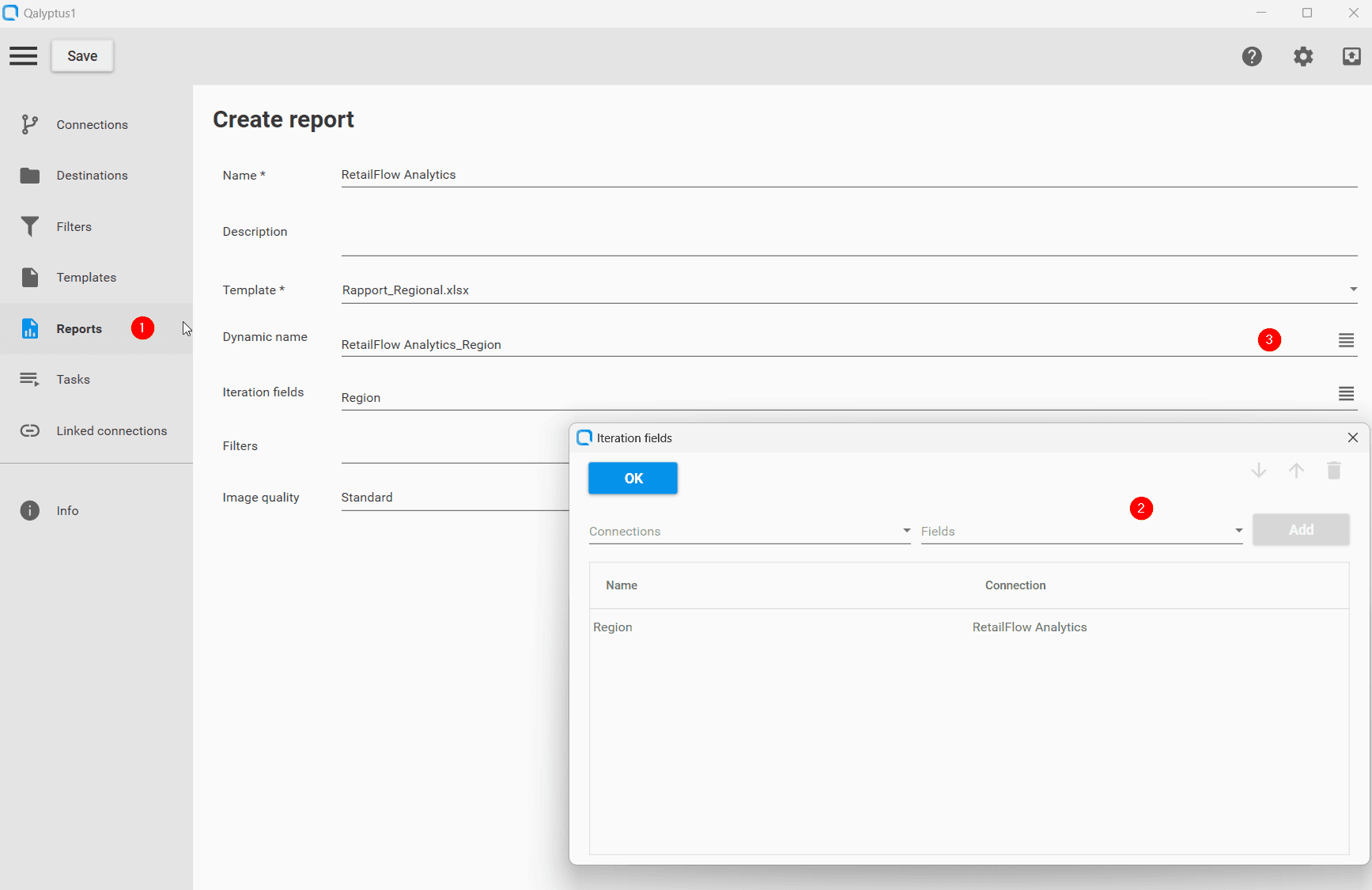Click the Name column header
The height and width of the screenshot is (890, 1372).
(x=622, y=585)
